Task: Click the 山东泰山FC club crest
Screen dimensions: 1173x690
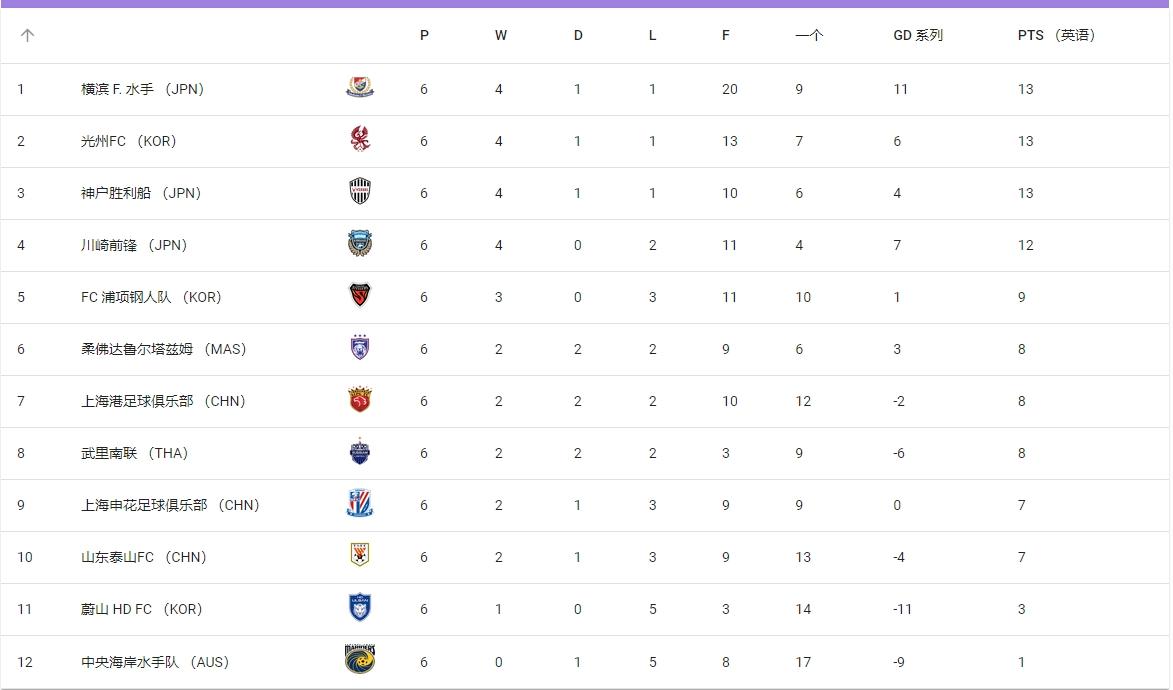Action: (x=360, y=555)
